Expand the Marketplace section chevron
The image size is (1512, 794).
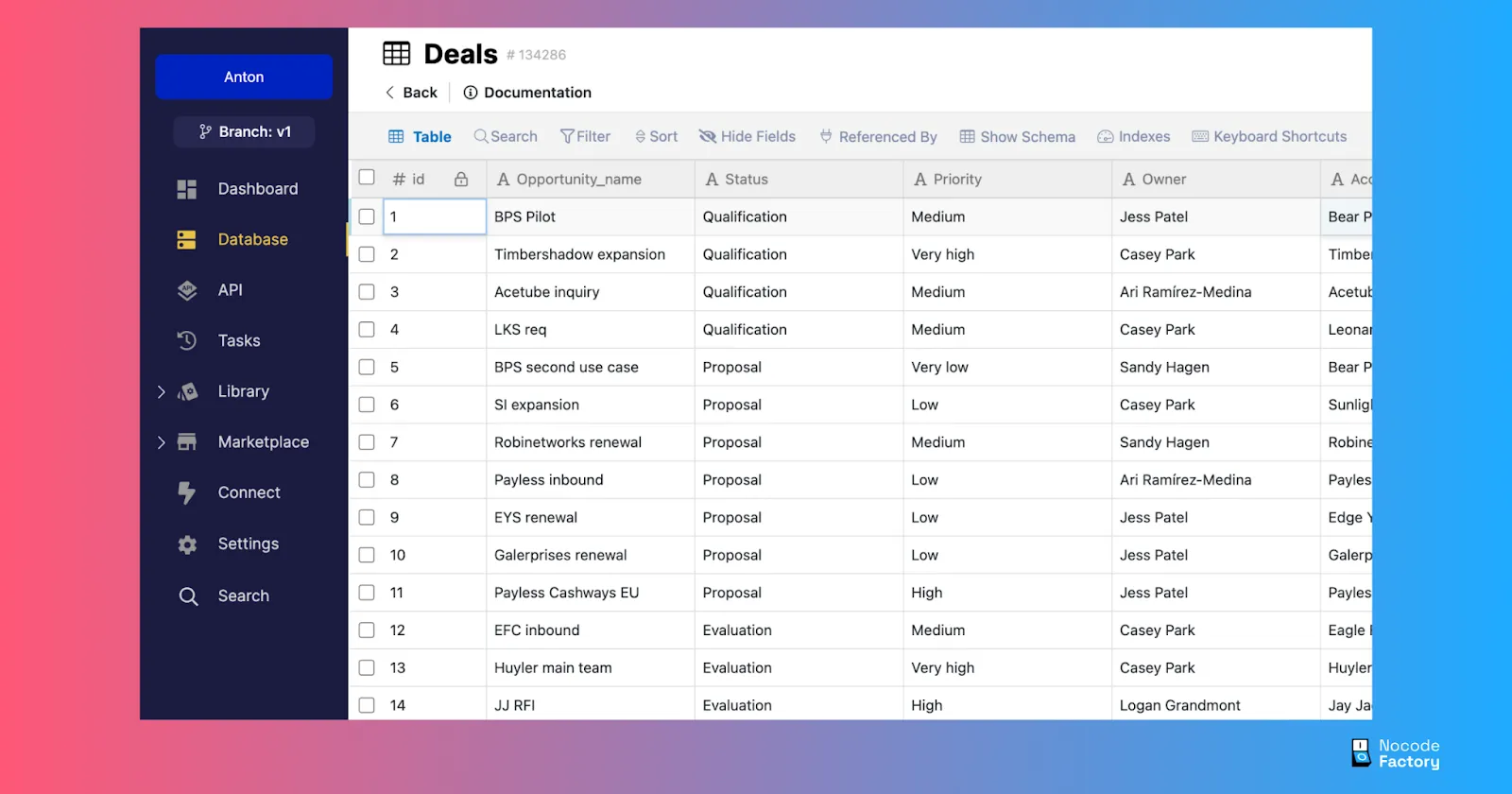(x=161, y=442)
